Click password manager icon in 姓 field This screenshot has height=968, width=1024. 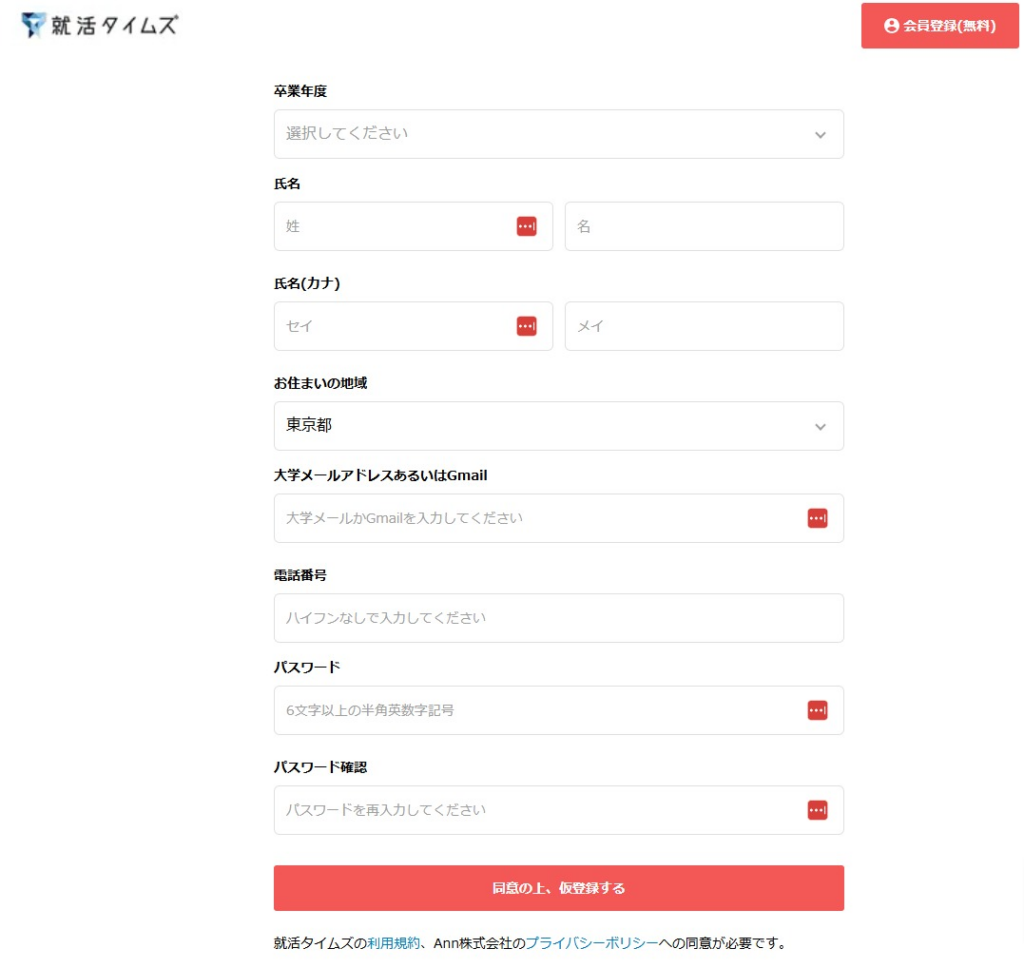coord(526,227)
